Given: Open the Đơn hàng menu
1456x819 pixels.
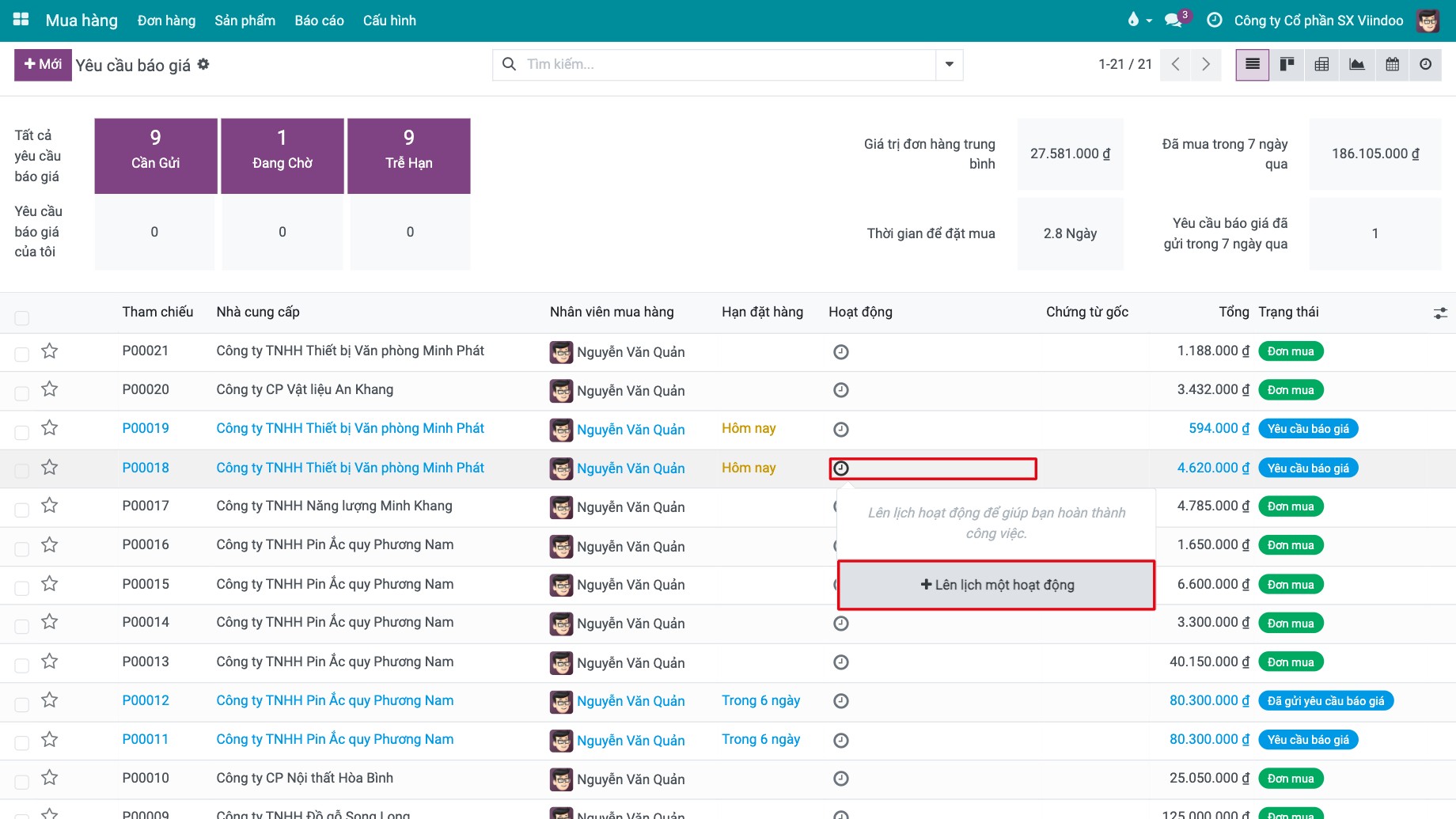Looking at the screenshot, I should [166, 21].
